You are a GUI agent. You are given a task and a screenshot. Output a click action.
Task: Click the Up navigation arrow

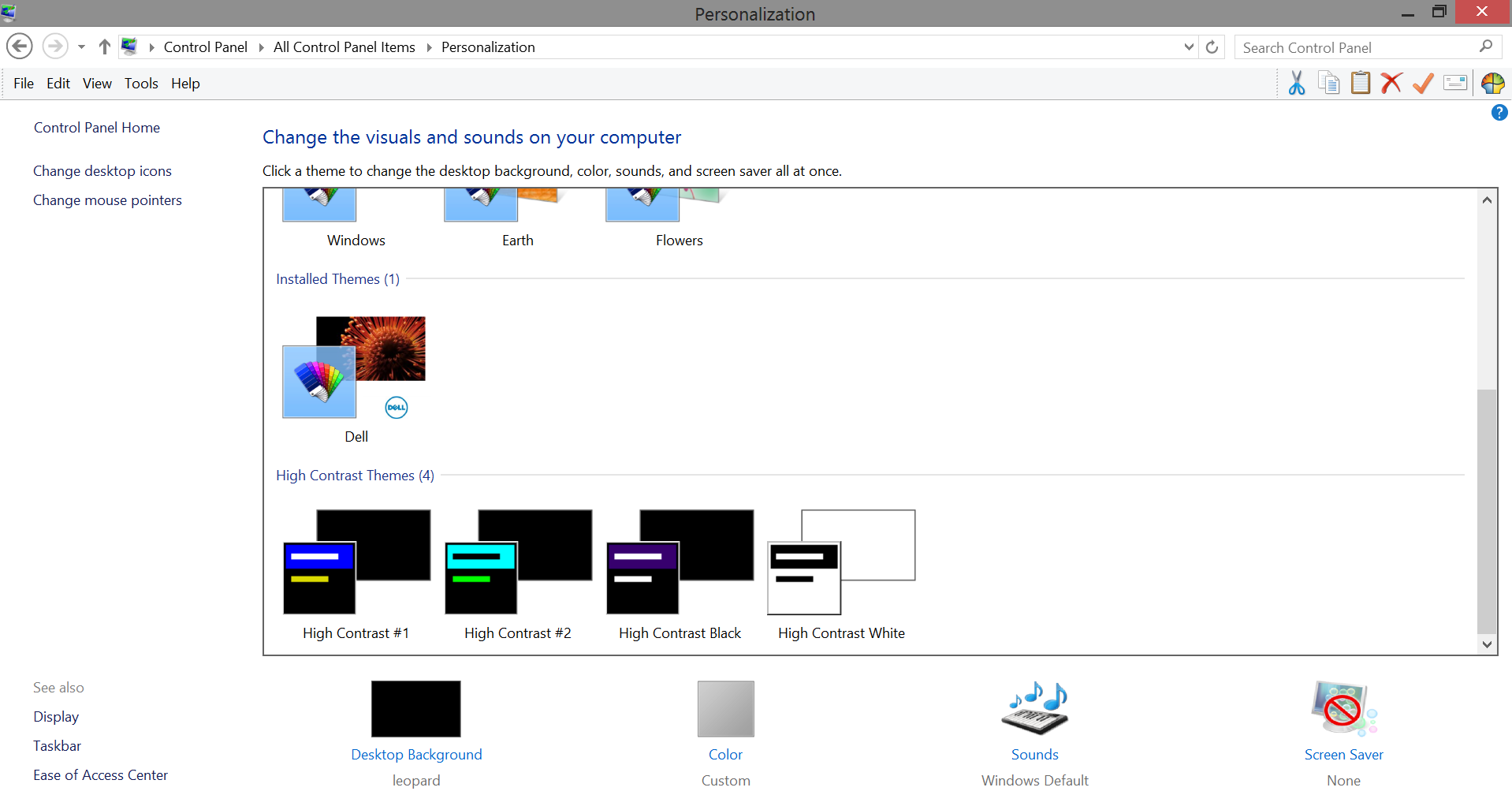(104, 46)
